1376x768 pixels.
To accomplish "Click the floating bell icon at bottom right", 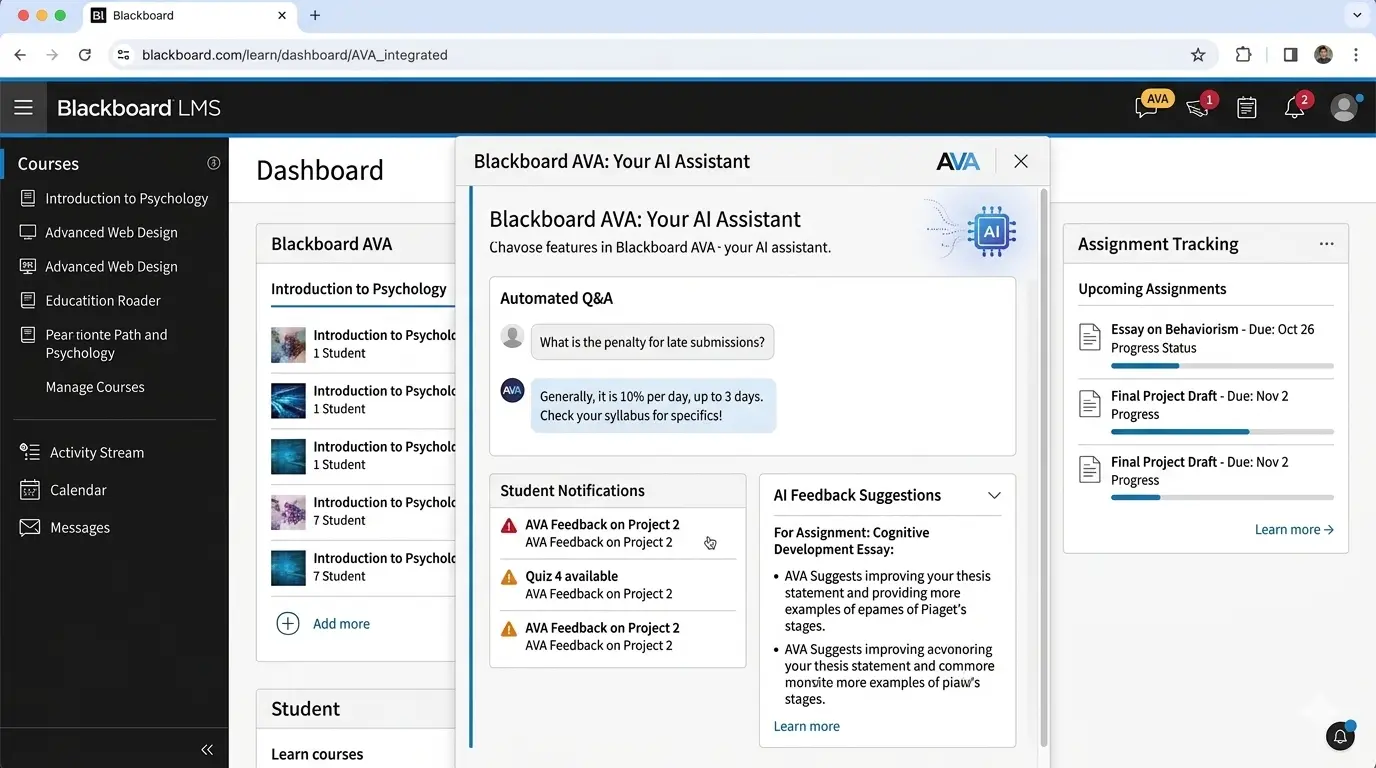I will [x=1340, y=736].
